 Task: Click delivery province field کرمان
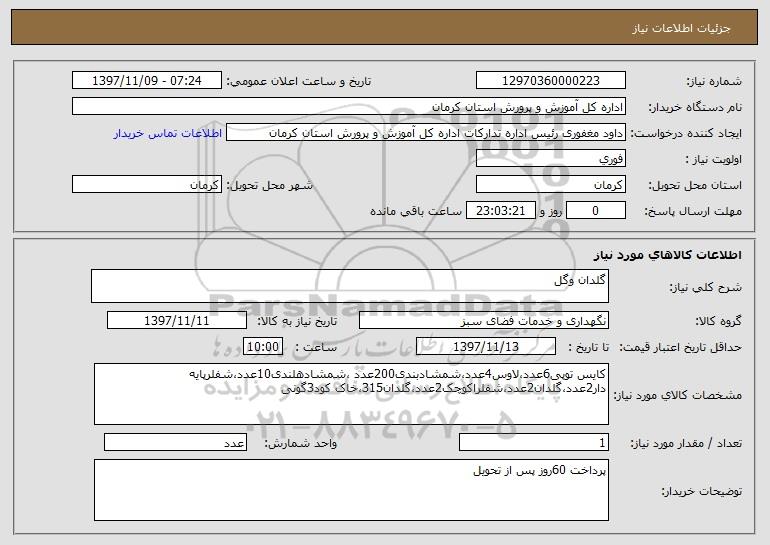coord(550,185)
